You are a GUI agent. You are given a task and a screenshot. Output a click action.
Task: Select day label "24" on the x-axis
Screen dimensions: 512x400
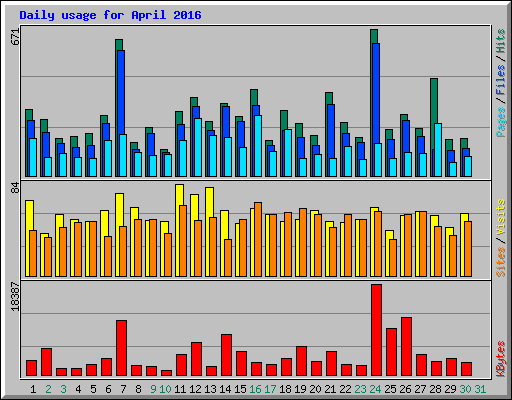point(375,389)
